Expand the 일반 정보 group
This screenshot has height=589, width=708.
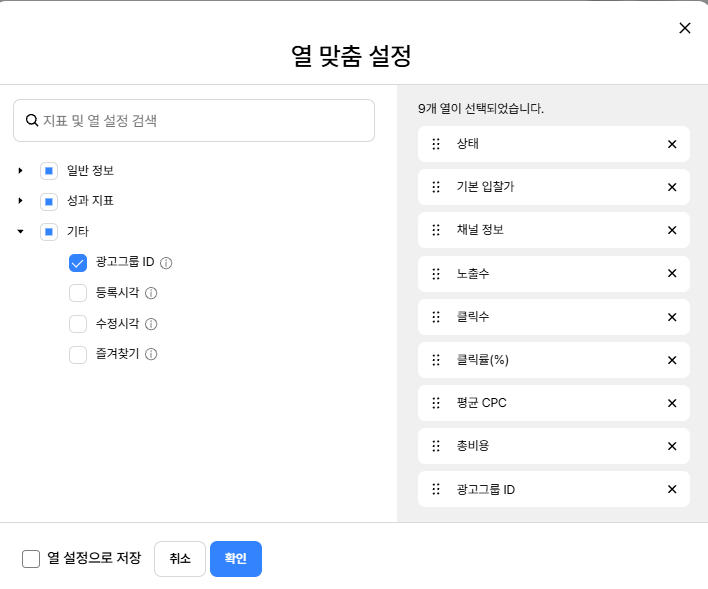point(20,171)
